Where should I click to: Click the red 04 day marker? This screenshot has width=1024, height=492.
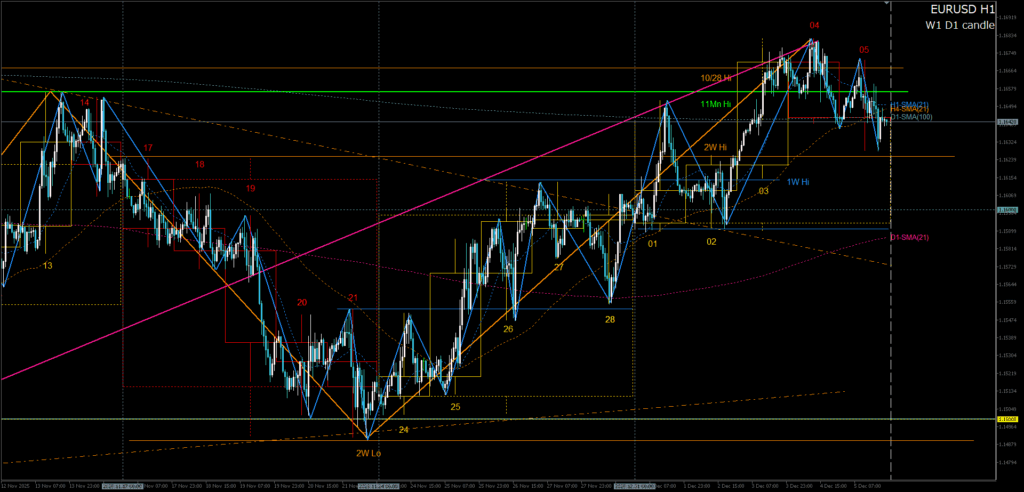pos(815,24)
